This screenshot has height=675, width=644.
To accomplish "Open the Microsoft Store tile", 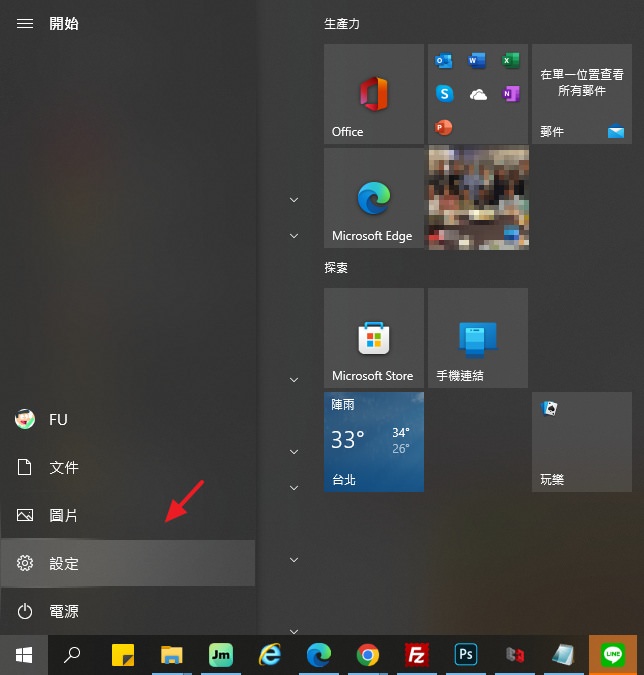I will click(374, 338).
